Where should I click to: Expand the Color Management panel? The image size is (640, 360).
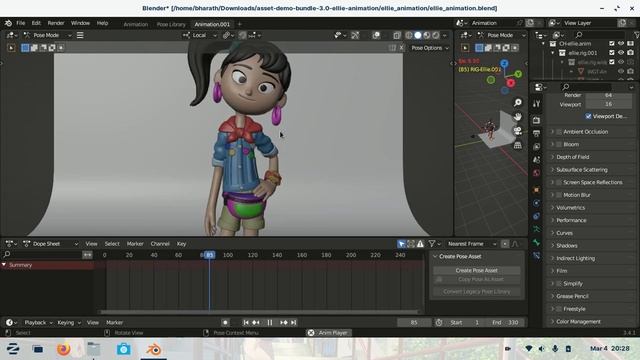pyautogui.click(x=578, y=322)
